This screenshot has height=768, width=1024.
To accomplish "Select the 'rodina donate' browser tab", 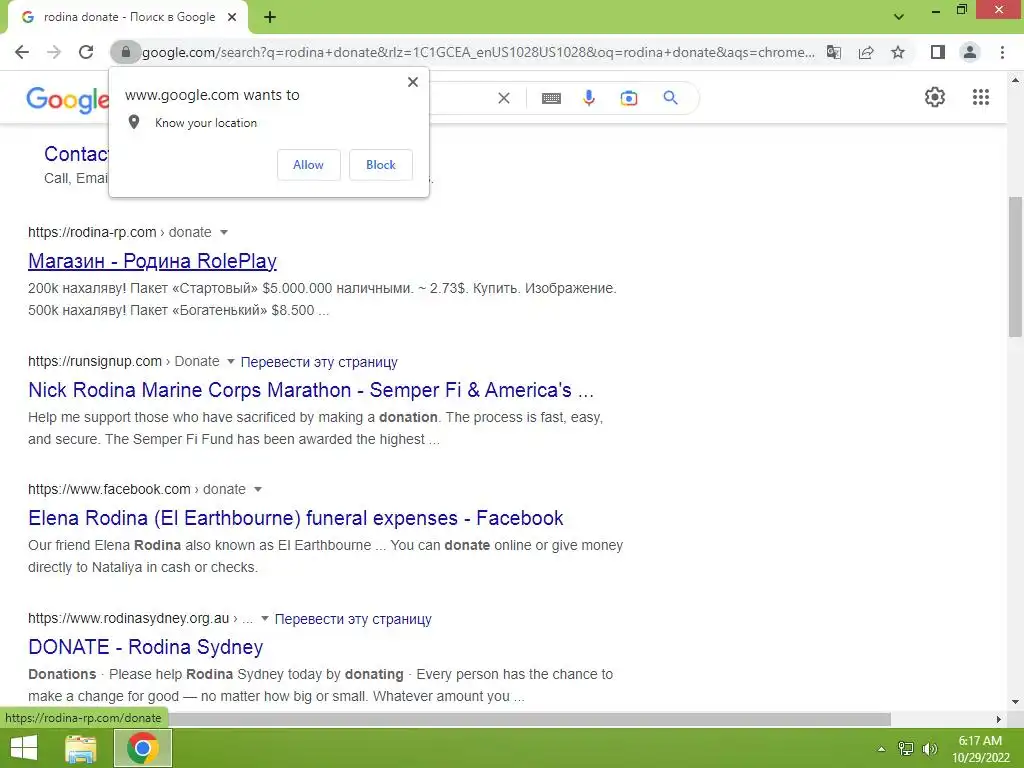I will 128,17.
